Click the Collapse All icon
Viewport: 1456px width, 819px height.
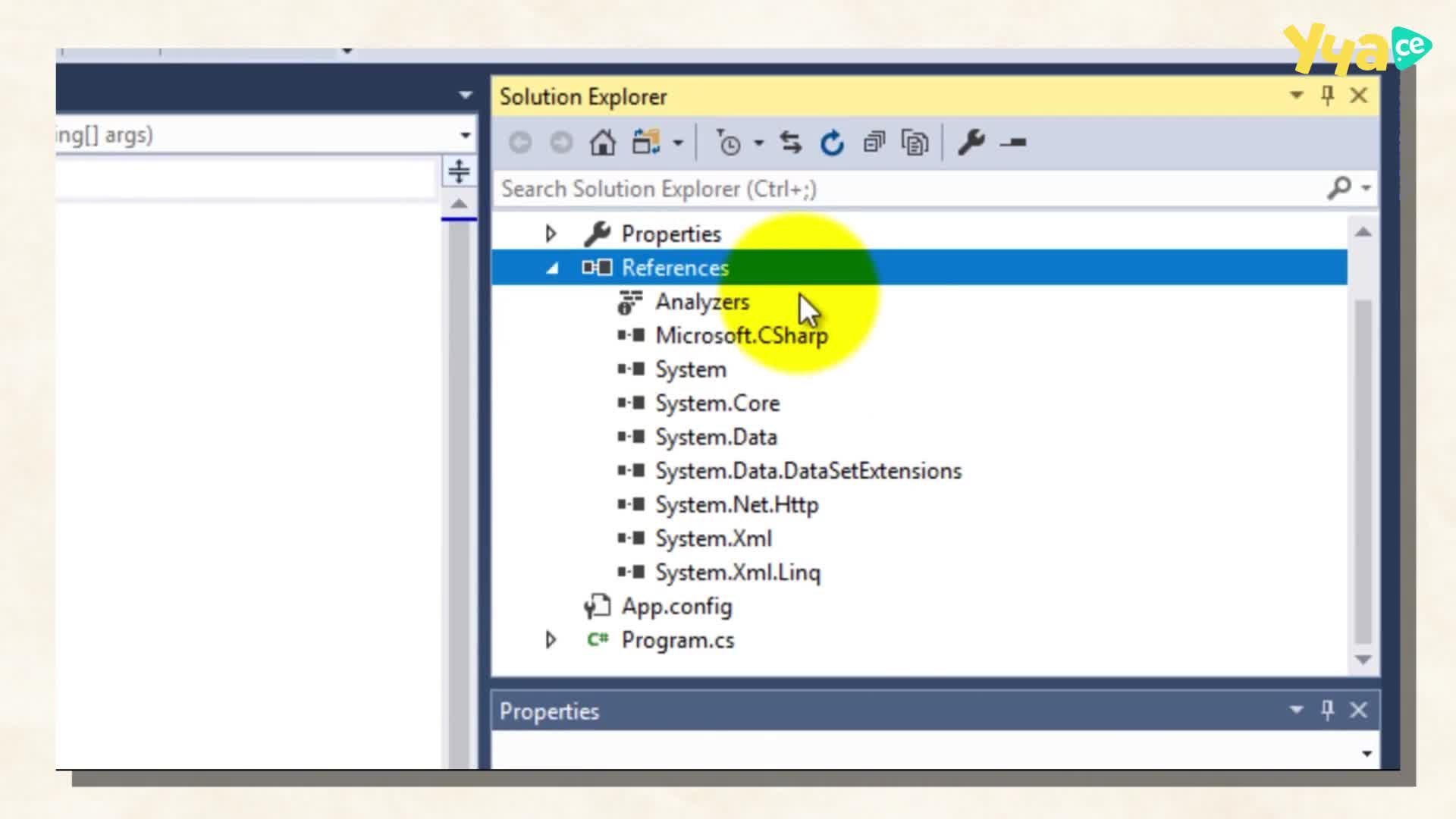click(x=874, y=143)
